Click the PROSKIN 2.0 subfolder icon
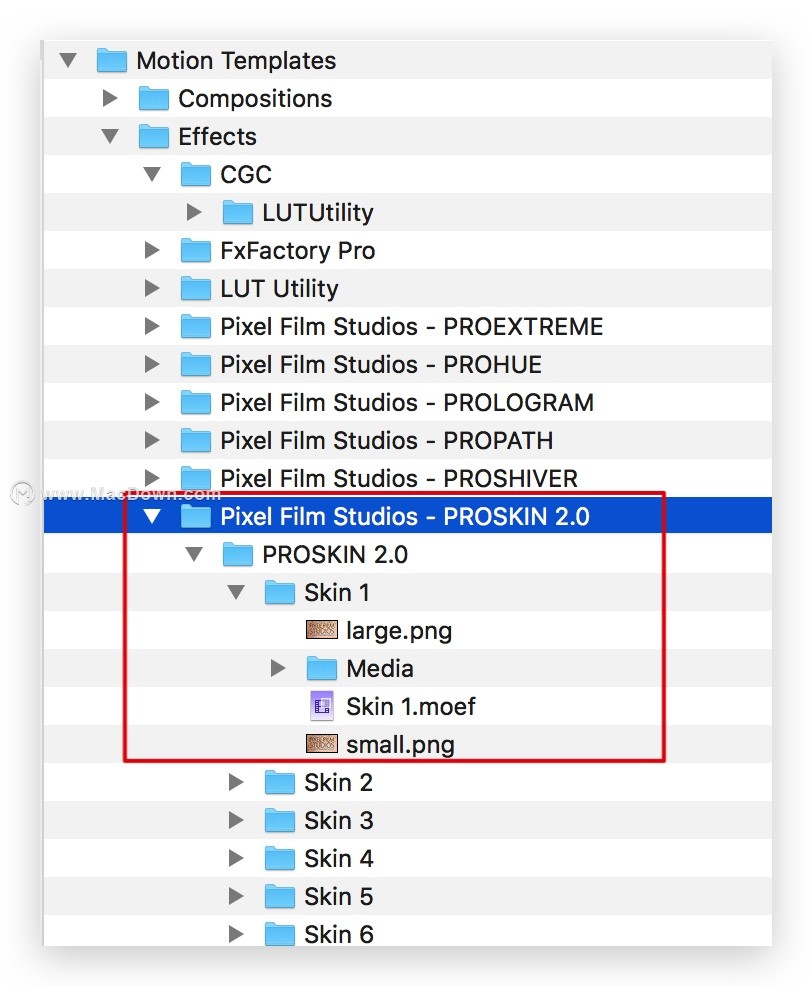The image size is (812, 986). [237, 554]
